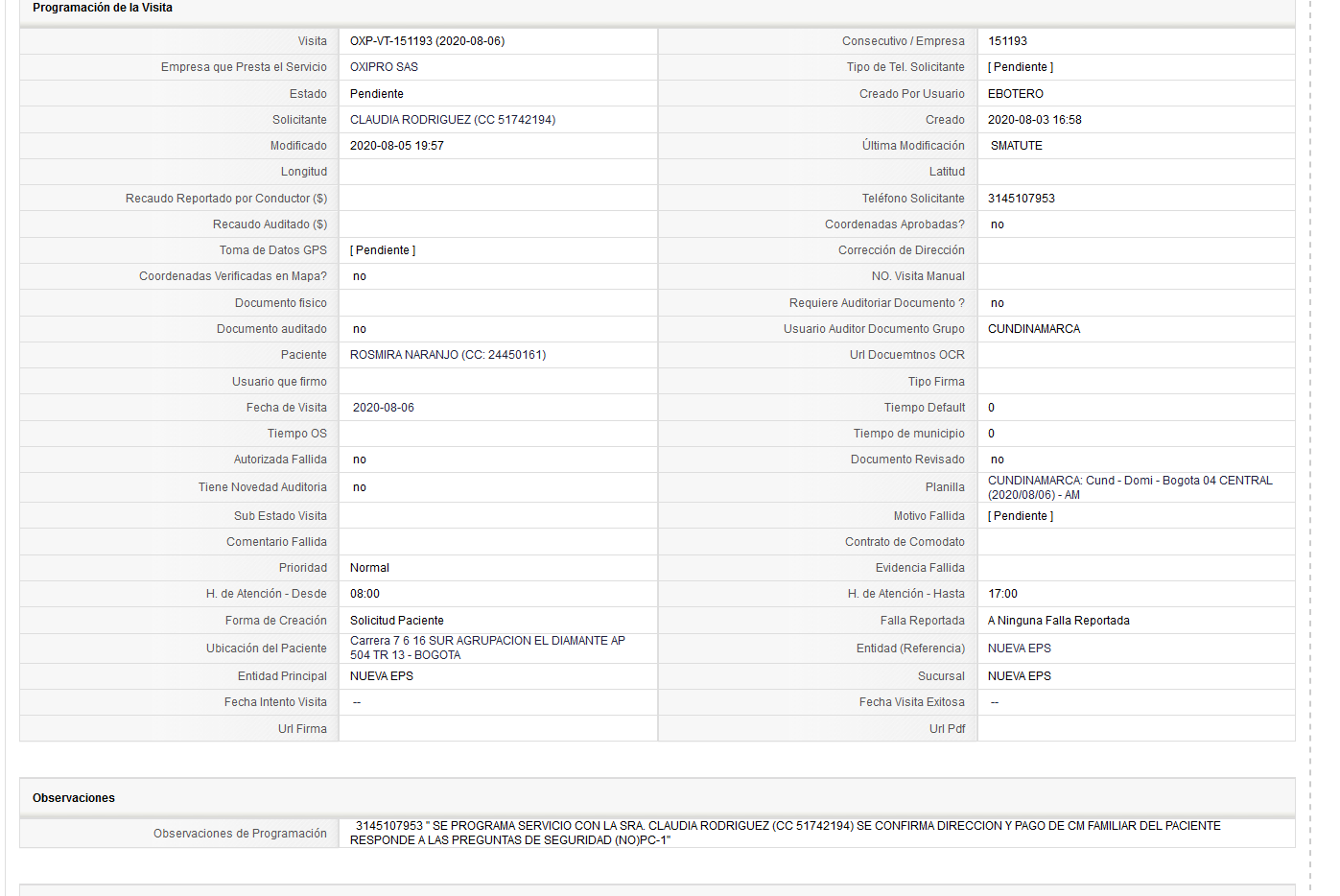Select the Coordenadas Aprobadas? value no
1340x896 pixels.
(998, 224)
